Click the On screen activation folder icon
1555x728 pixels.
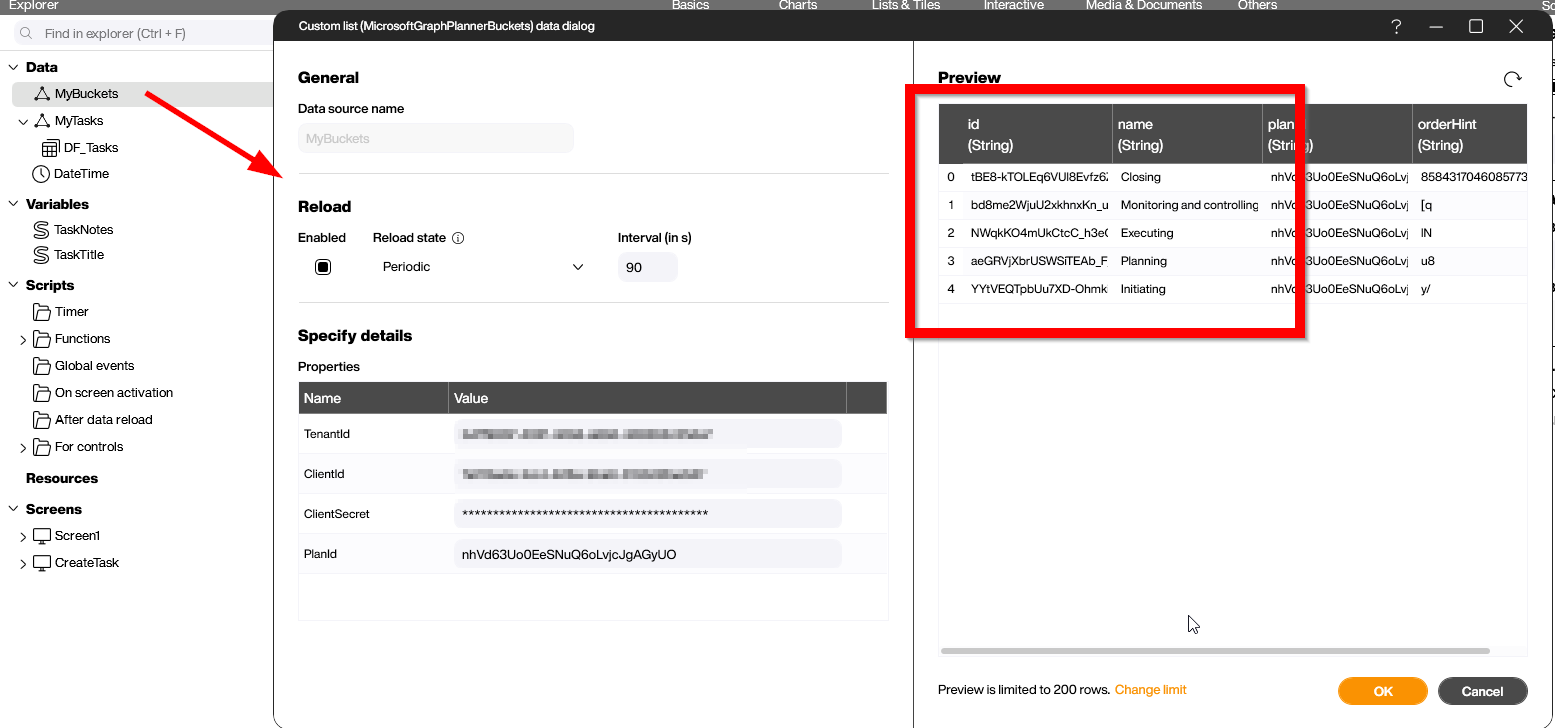click(x=41, y=393)
